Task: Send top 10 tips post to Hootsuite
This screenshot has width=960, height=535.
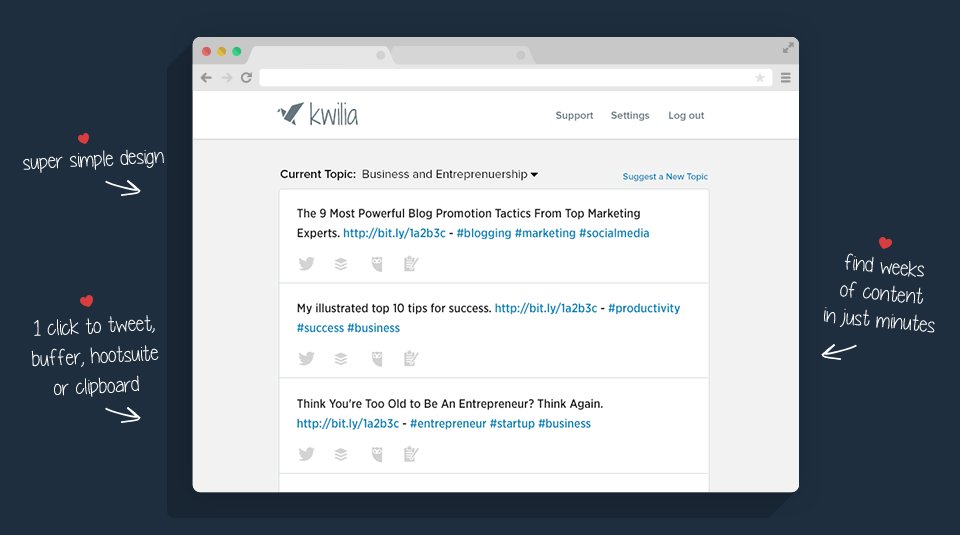Action: tap(377, 359)
